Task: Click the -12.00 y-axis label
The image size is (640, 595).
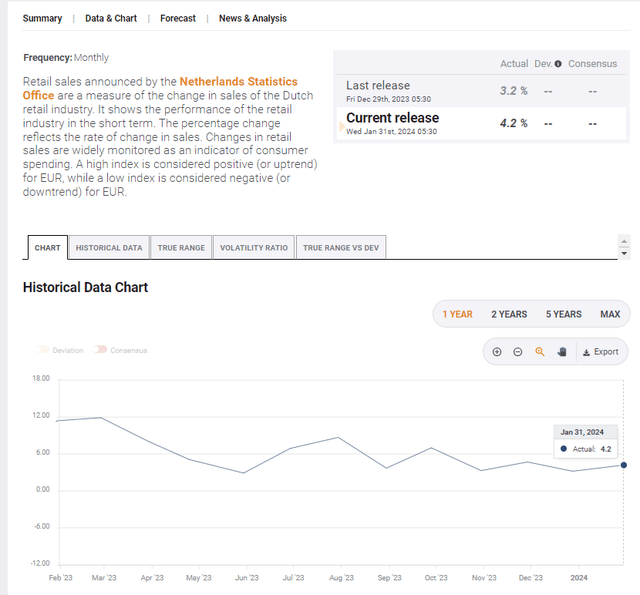Action: pyautogui.click(x=40, y=563)
